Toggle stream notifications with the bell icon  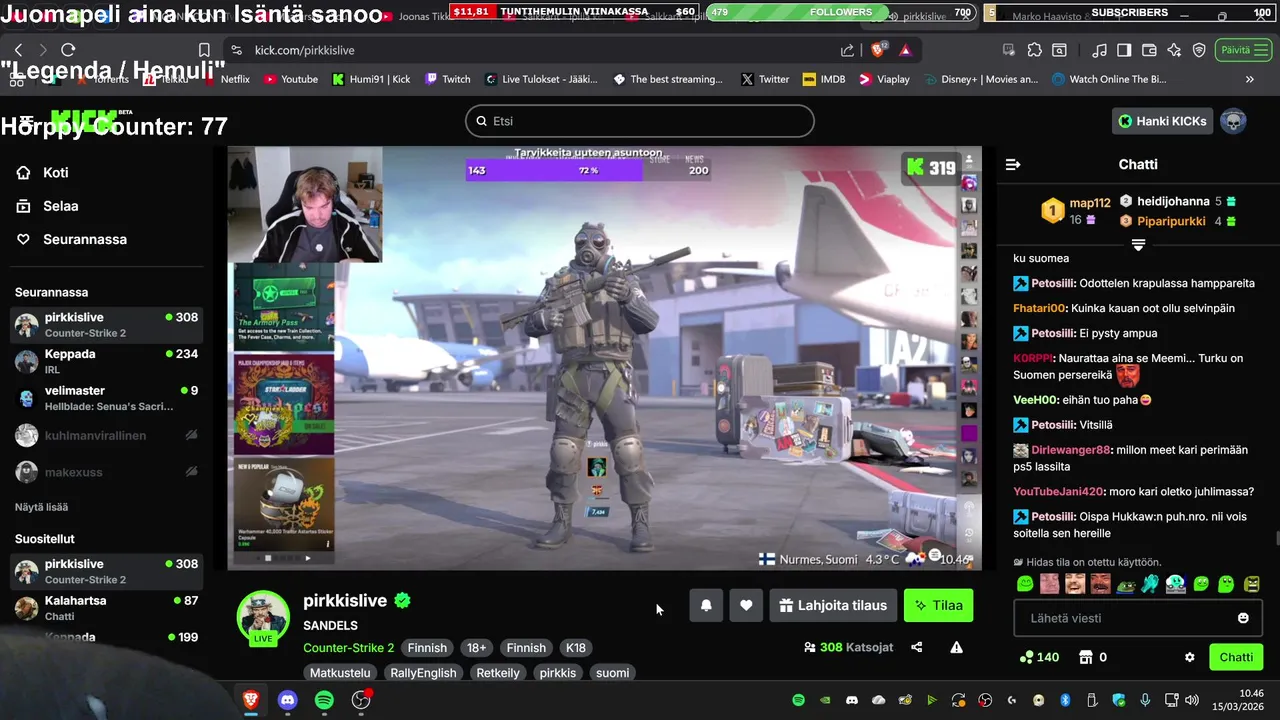[706, 605]
